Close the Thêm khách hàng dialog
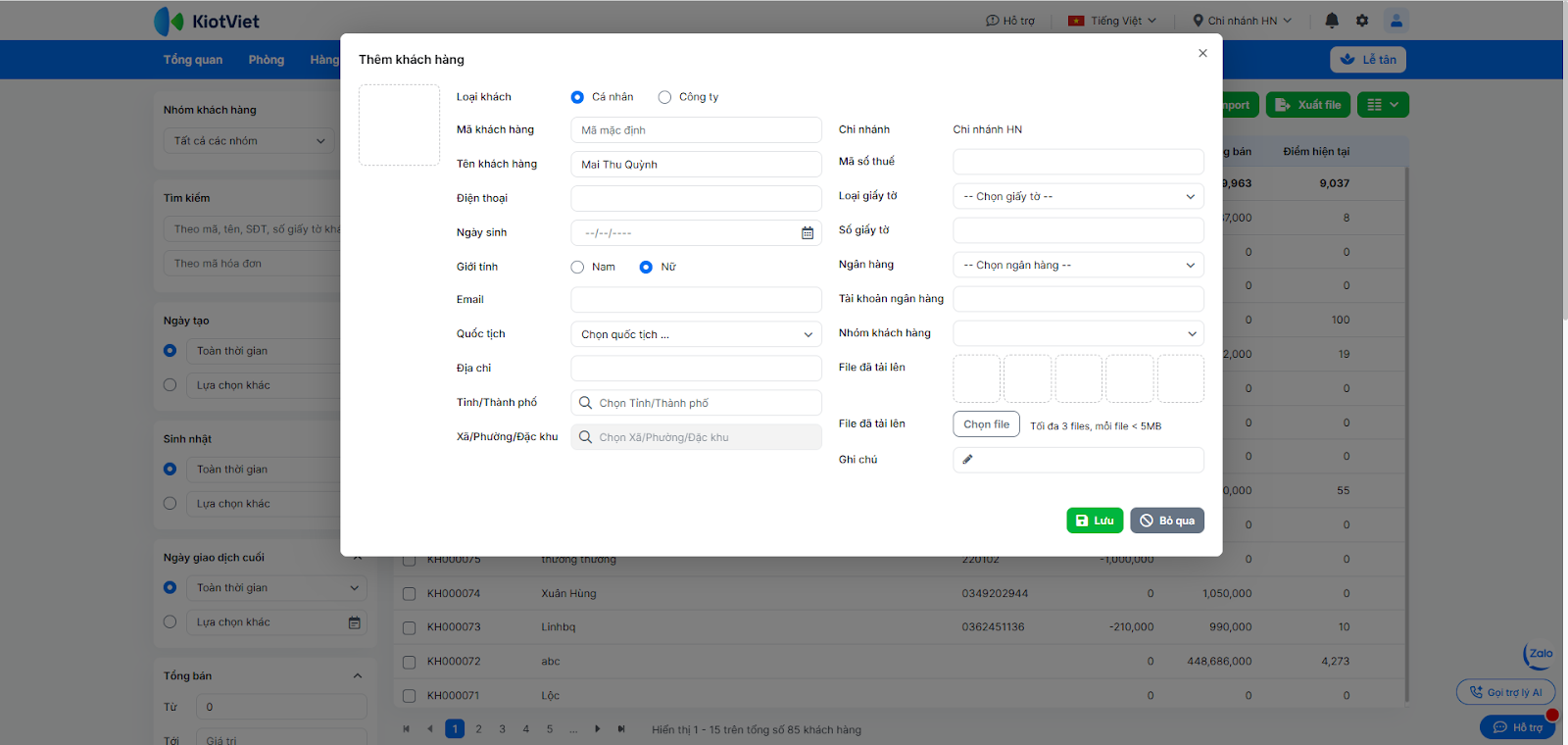 [1202, 53]
